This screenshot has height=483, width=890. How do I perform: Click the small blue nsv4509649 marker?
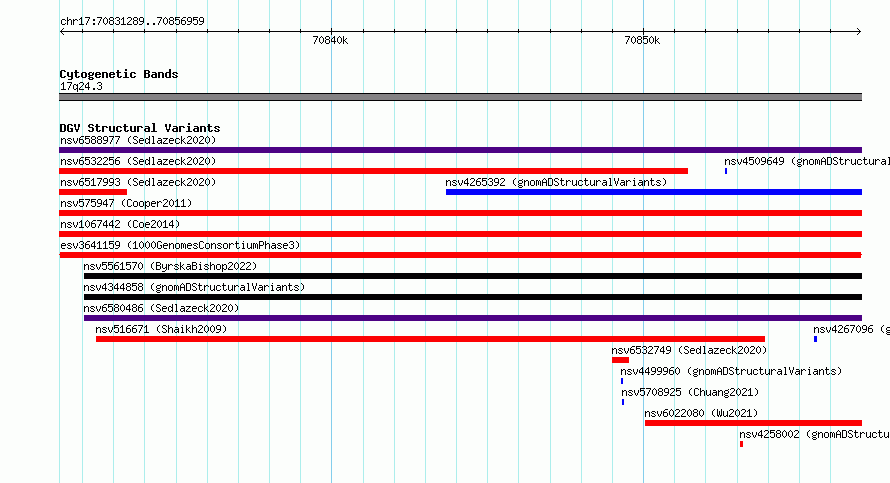726,171
